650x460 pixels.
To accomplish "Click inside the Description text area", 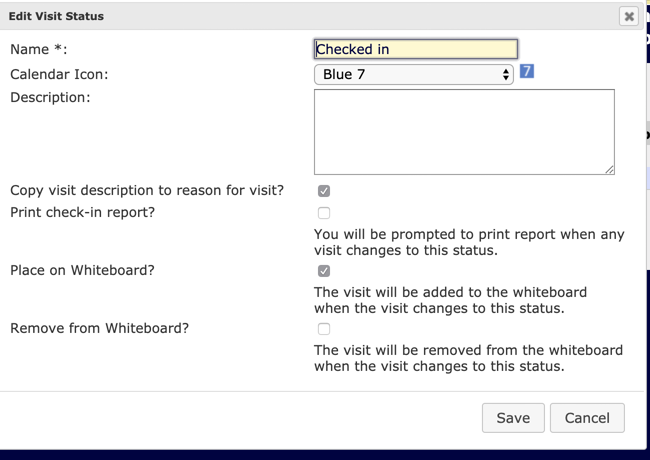I will [x=463, y=131].
